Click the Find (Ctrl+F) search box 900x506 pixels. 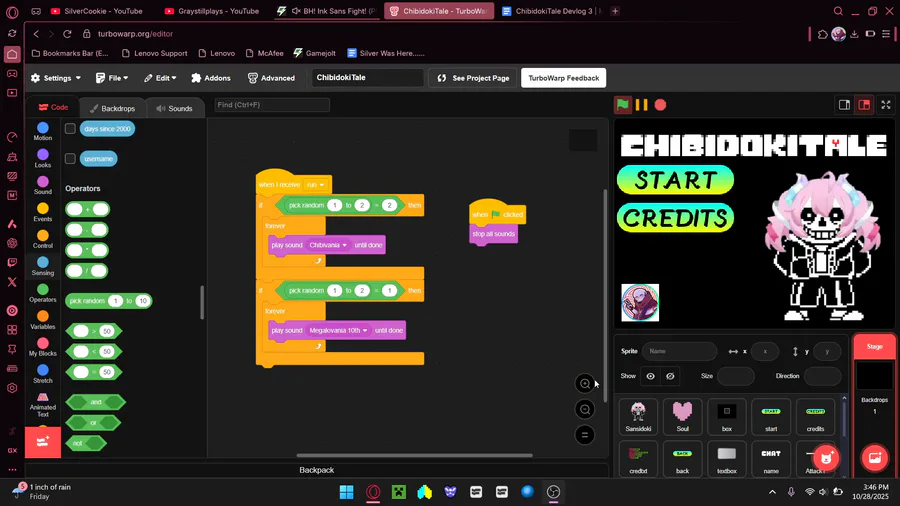[272, 105]
